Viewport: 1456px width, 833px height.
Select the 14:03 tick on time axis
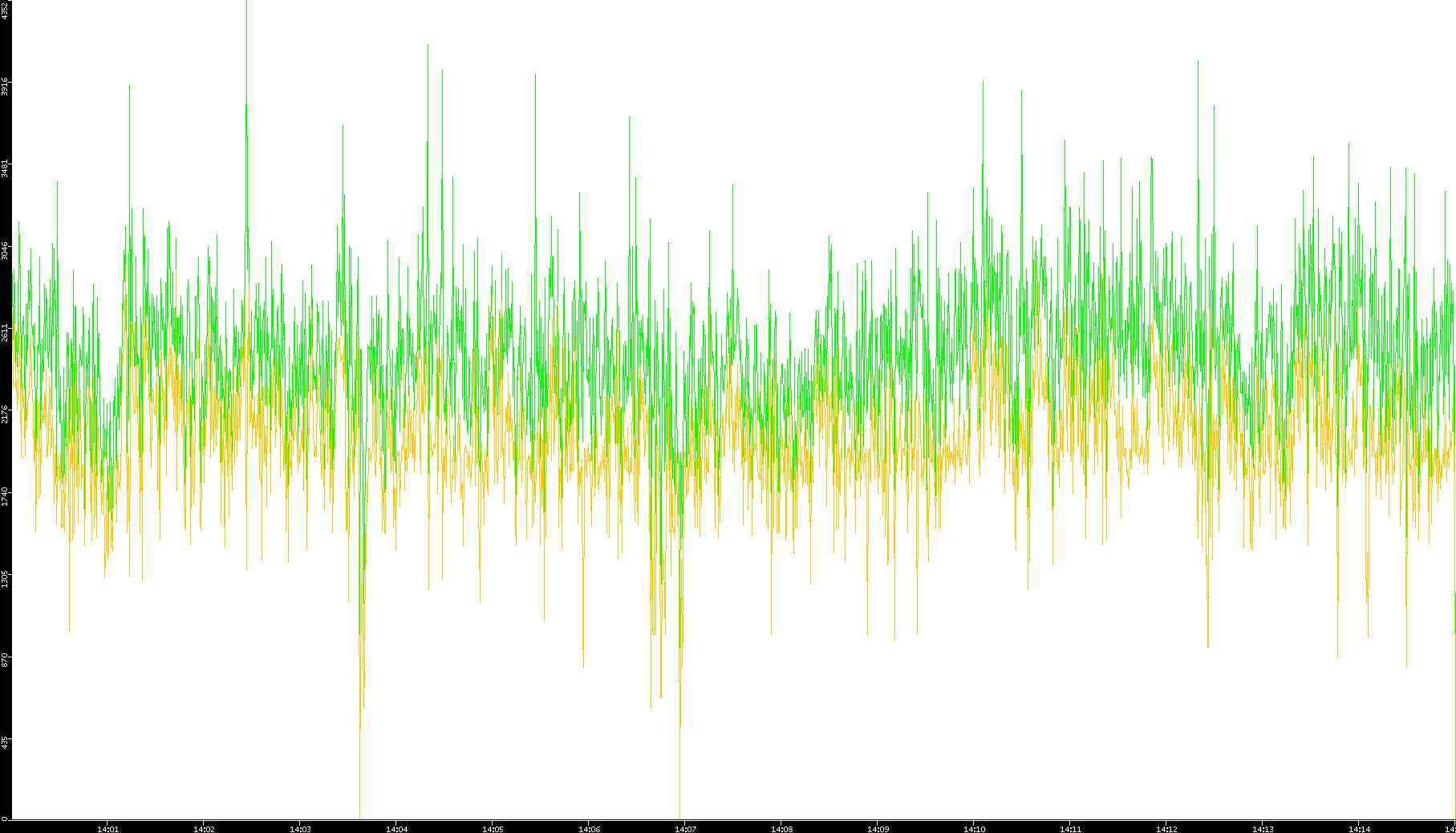(300, 829)
